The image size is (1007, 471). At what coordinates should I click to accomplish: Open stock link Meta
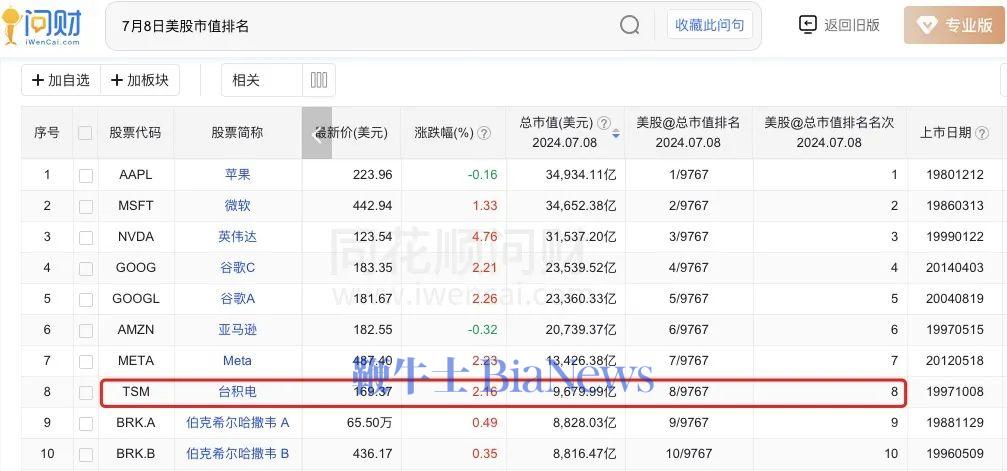238,360
